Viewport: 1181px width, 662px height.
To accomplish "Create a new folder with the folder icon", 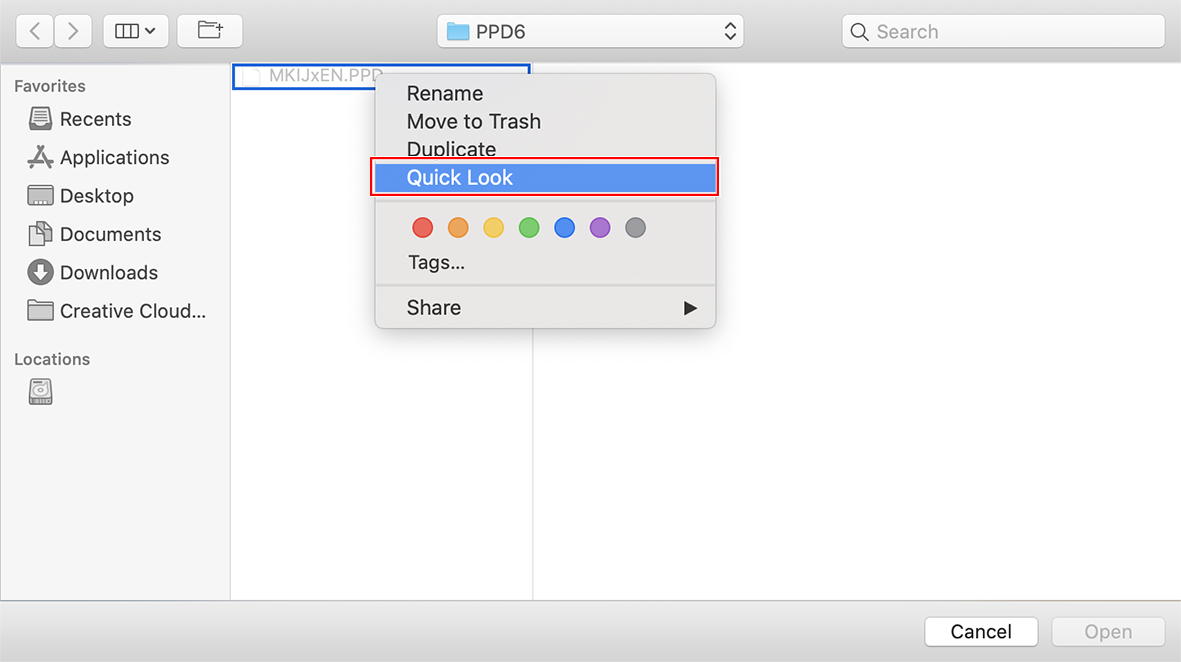I will pyautogui.click(x=210, y=30).
